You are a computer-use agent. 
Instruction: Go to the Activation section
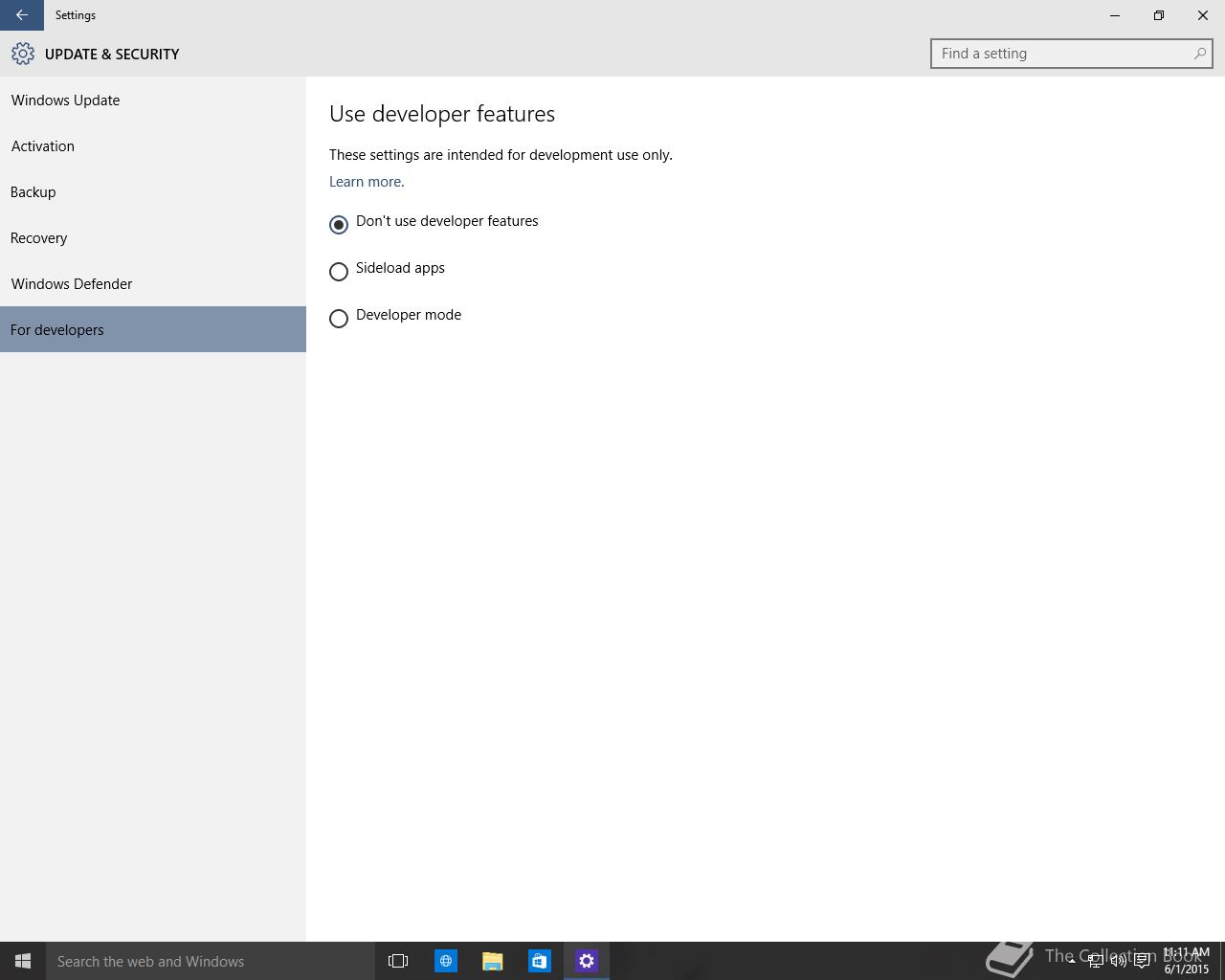pyautogui.click(x=153, y=145)
